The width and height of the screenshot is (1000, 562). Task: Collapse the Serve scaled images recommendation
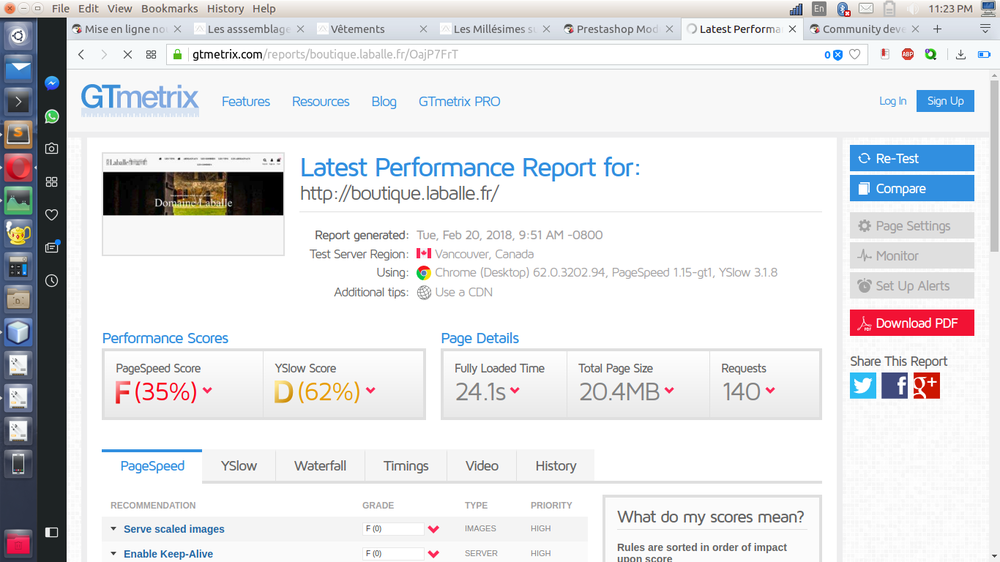(114, 529)
